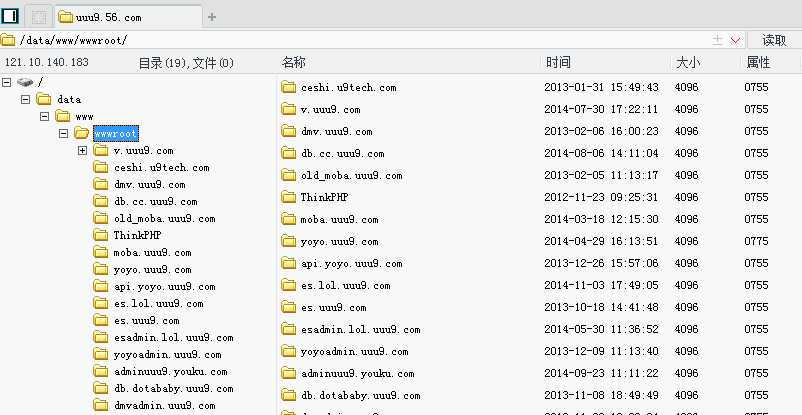This screenshot has width=802, height=415.
Task: Sort by 名称 column header
Action: tap(294, 62)
